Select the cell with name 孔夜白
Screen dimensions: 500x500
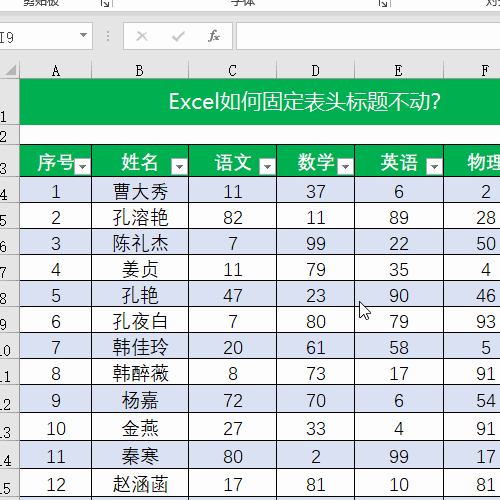tap(140, 320)
